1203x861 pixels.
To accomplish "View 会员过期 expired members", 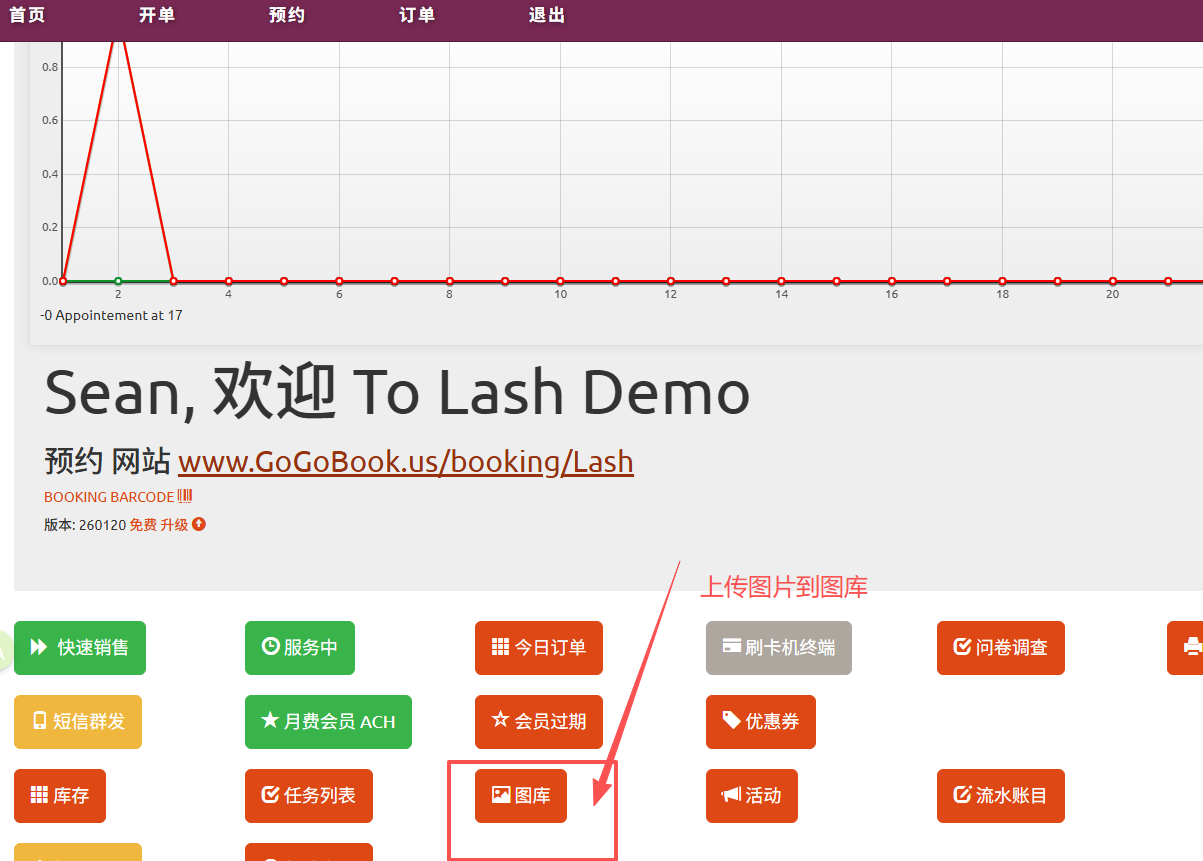I will (x=539, y=722).
